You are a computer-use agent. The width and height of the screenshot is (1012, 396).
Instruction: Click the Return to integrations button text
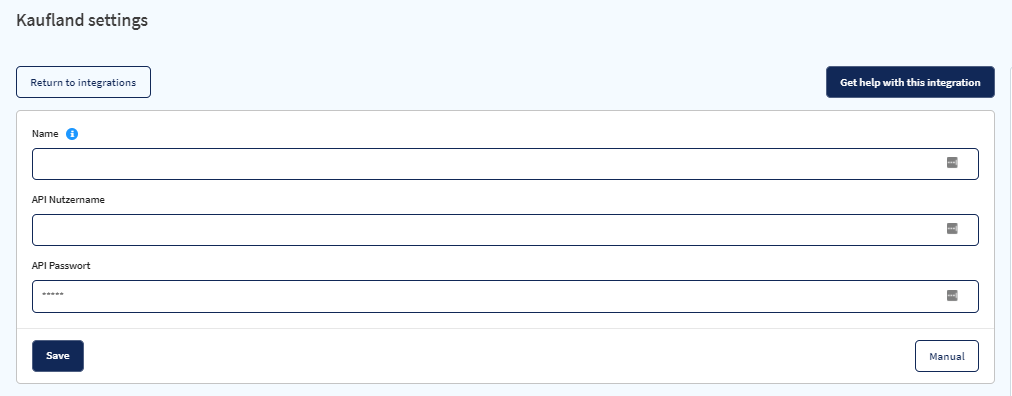pos(83,83)
